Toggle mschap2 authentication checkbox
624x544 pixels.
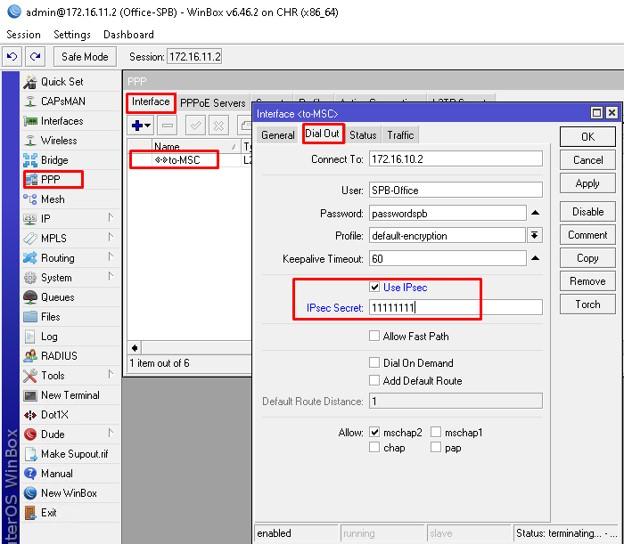click(x=374, y=432)
